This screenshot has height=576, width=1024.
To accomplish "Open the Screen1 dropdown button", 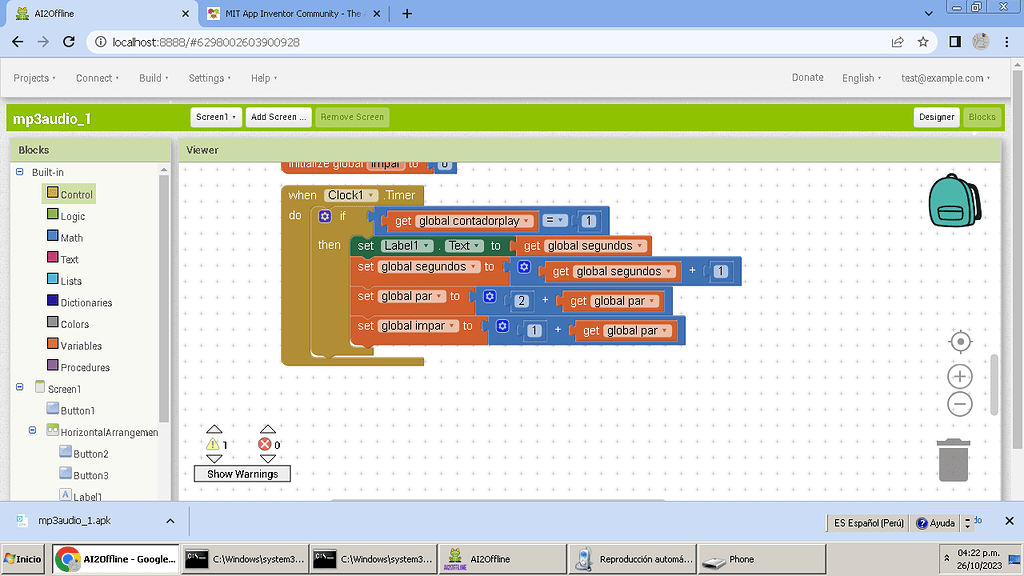I will coord(216,117).
